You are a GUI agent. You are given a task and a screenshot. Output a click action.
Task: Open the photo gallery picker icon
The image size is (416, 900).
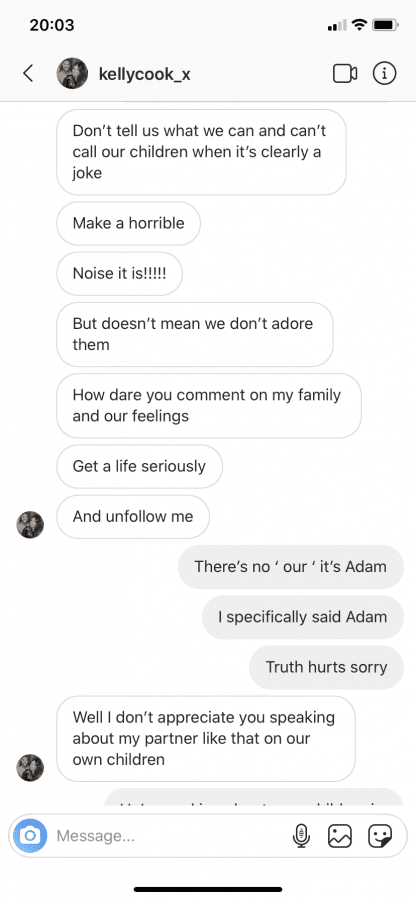[x=340, y=836]
